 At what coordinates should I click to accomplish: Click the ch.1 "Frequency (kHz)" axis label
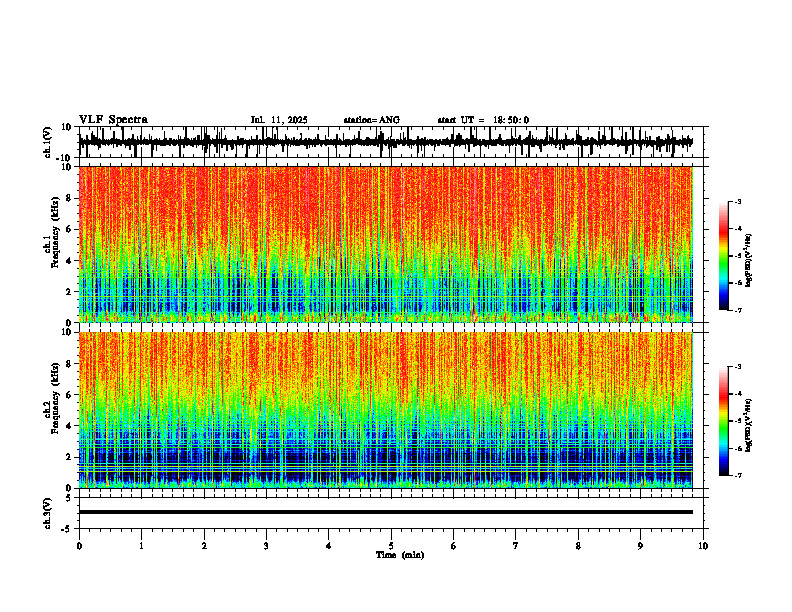54,232
